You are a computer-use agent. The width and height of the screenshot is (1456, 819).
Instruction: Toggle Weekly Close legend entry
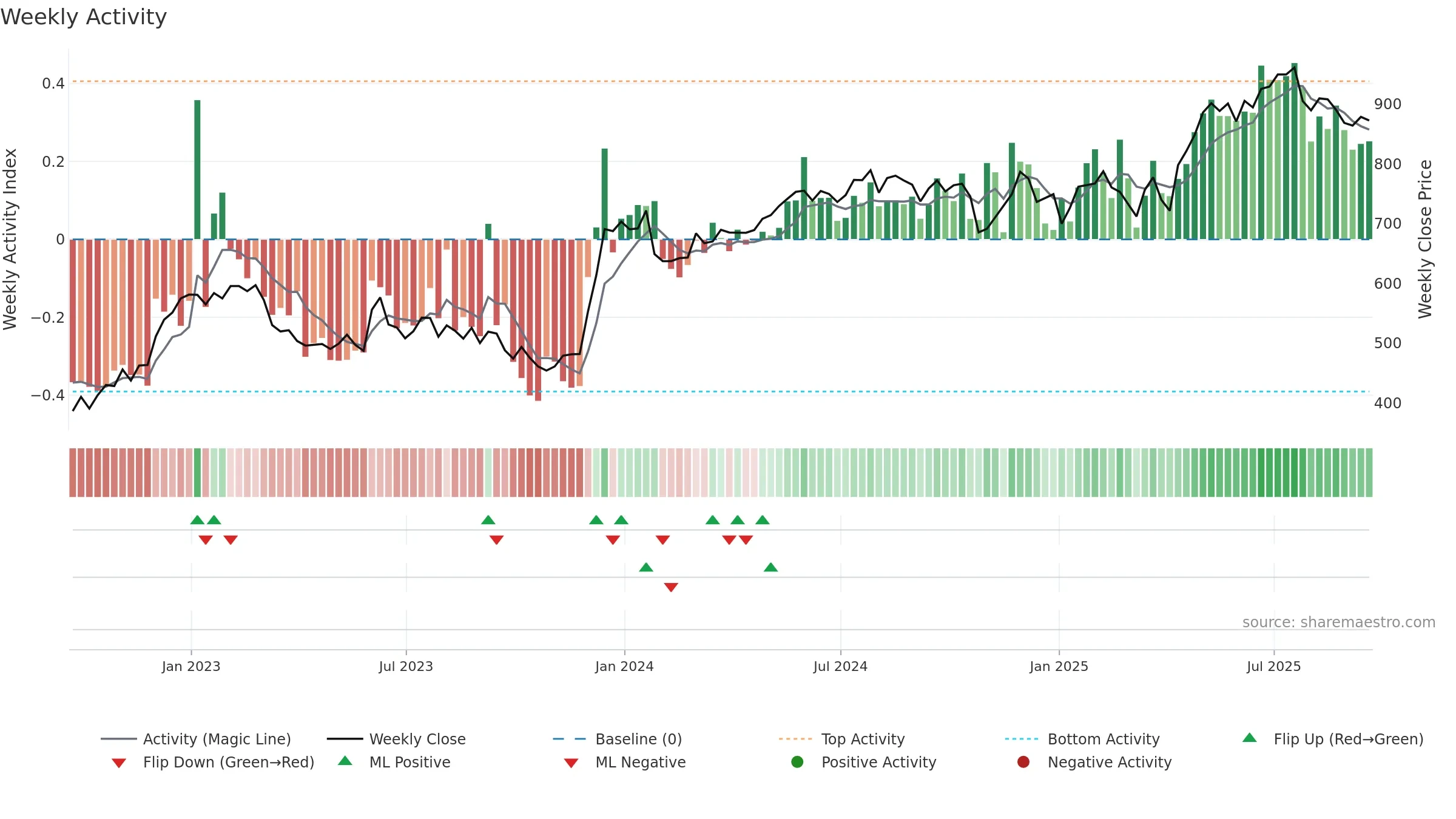(396, 739)
